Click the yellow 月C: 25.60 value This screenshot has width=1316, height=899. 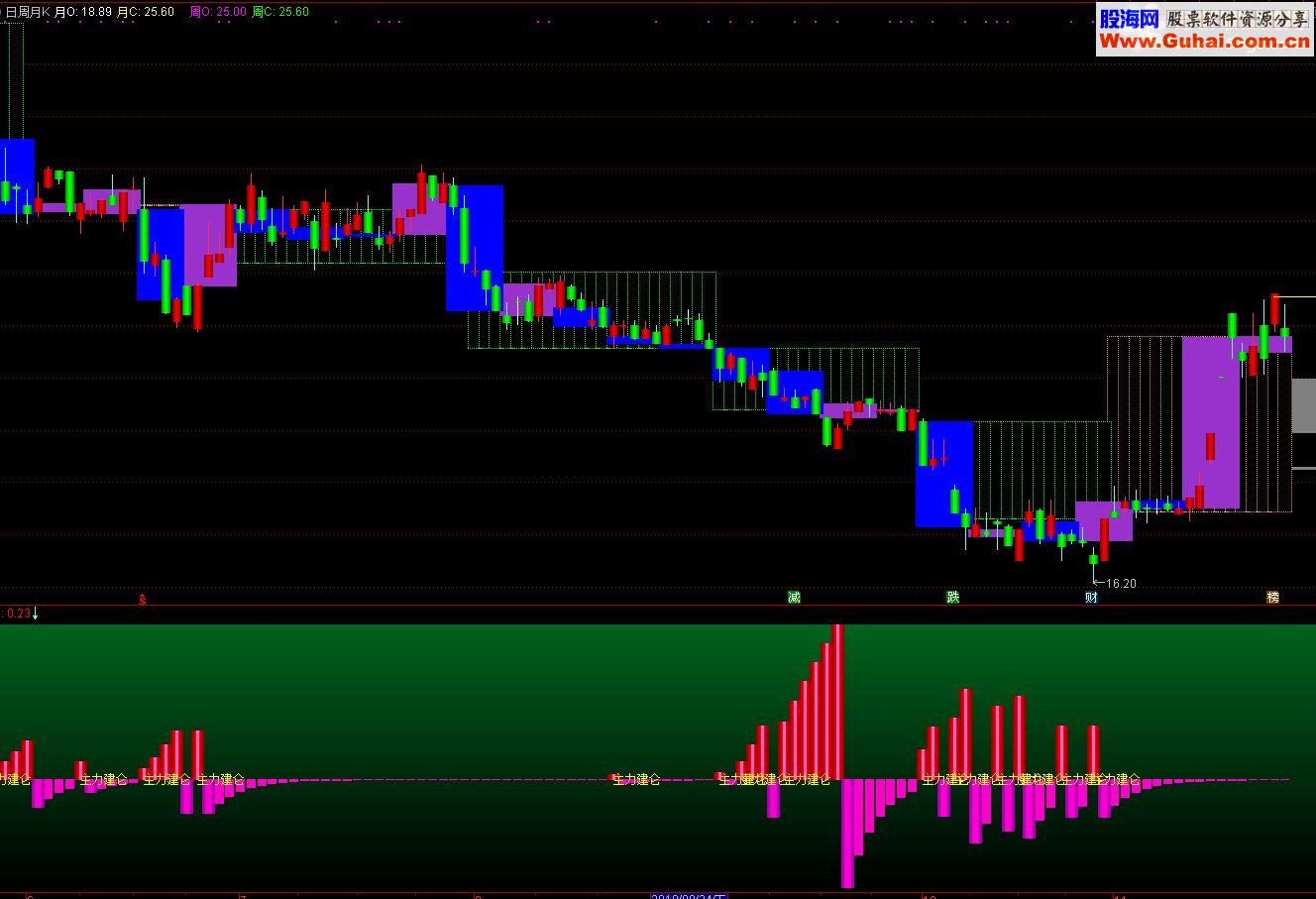tap(146, 12)
